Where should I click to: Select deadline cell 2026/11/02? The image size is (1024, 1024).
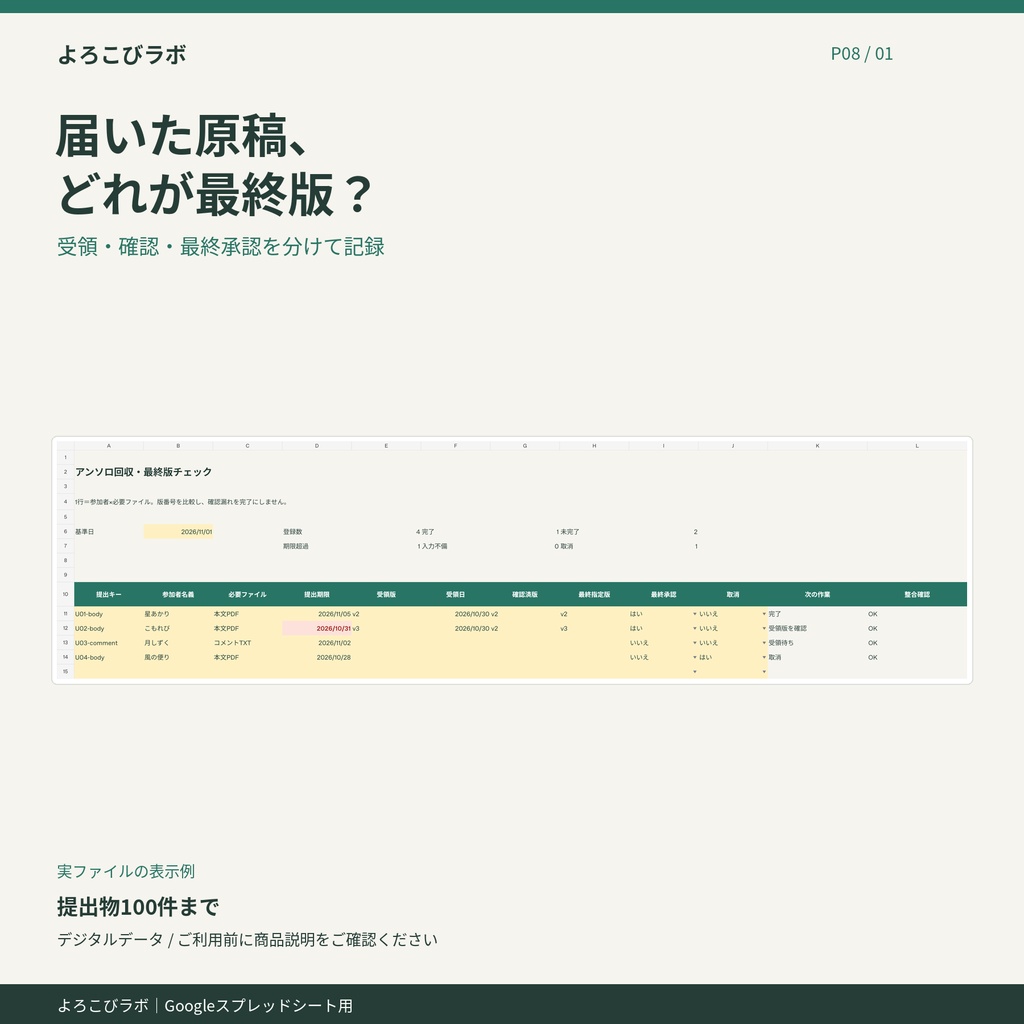click(317, 643)
